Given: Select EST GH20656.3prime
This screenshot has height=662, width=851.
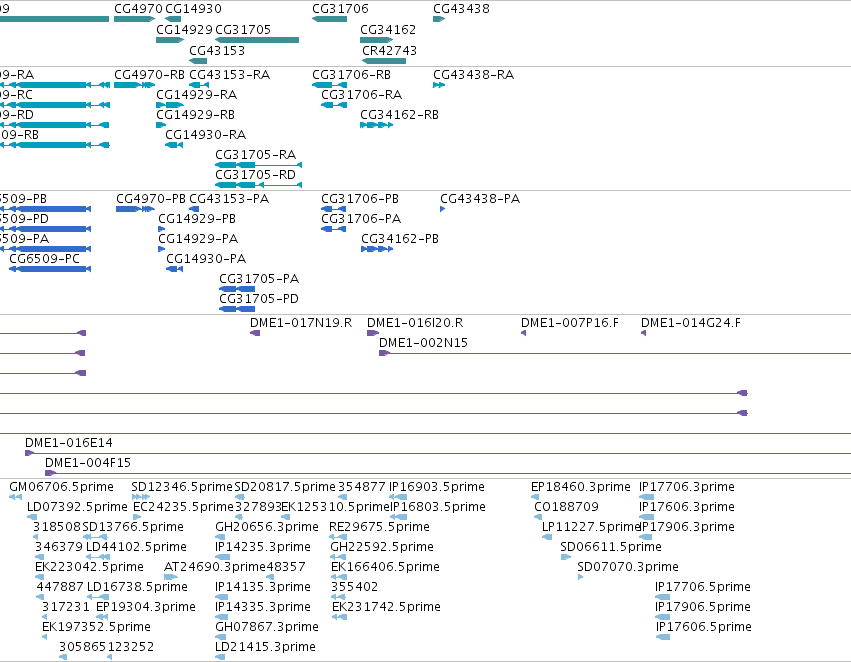Looking at the screenshot, I should click(x=267, y=527).
